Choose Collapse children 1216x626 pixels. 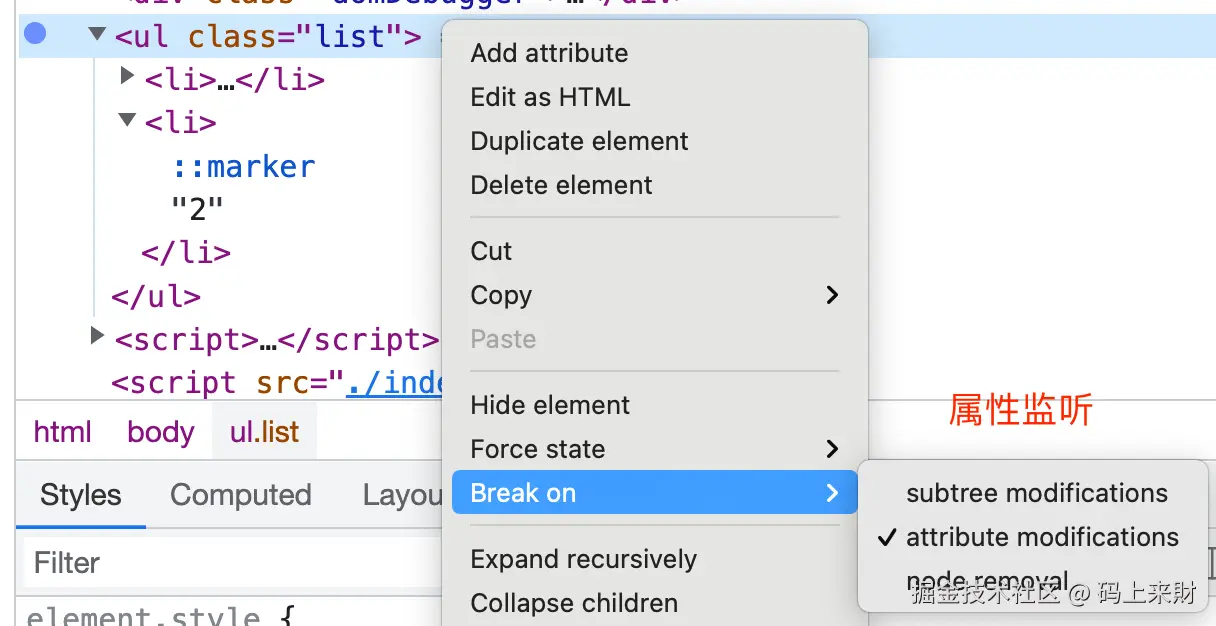574,603
